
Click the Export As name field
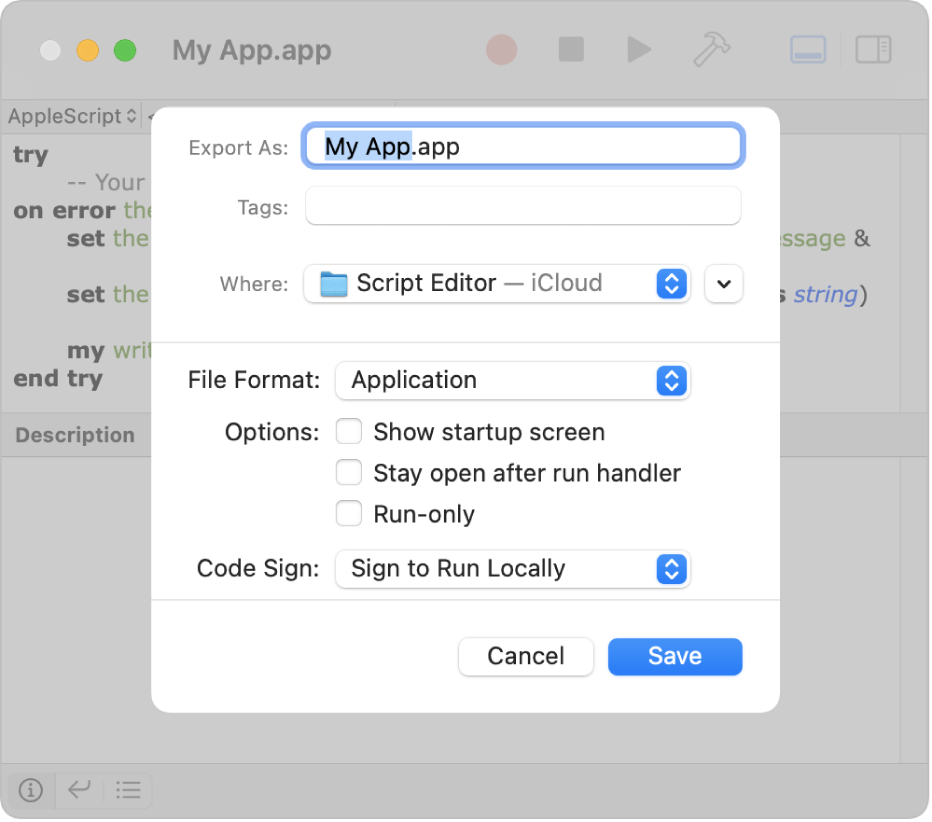click(523, 146)
